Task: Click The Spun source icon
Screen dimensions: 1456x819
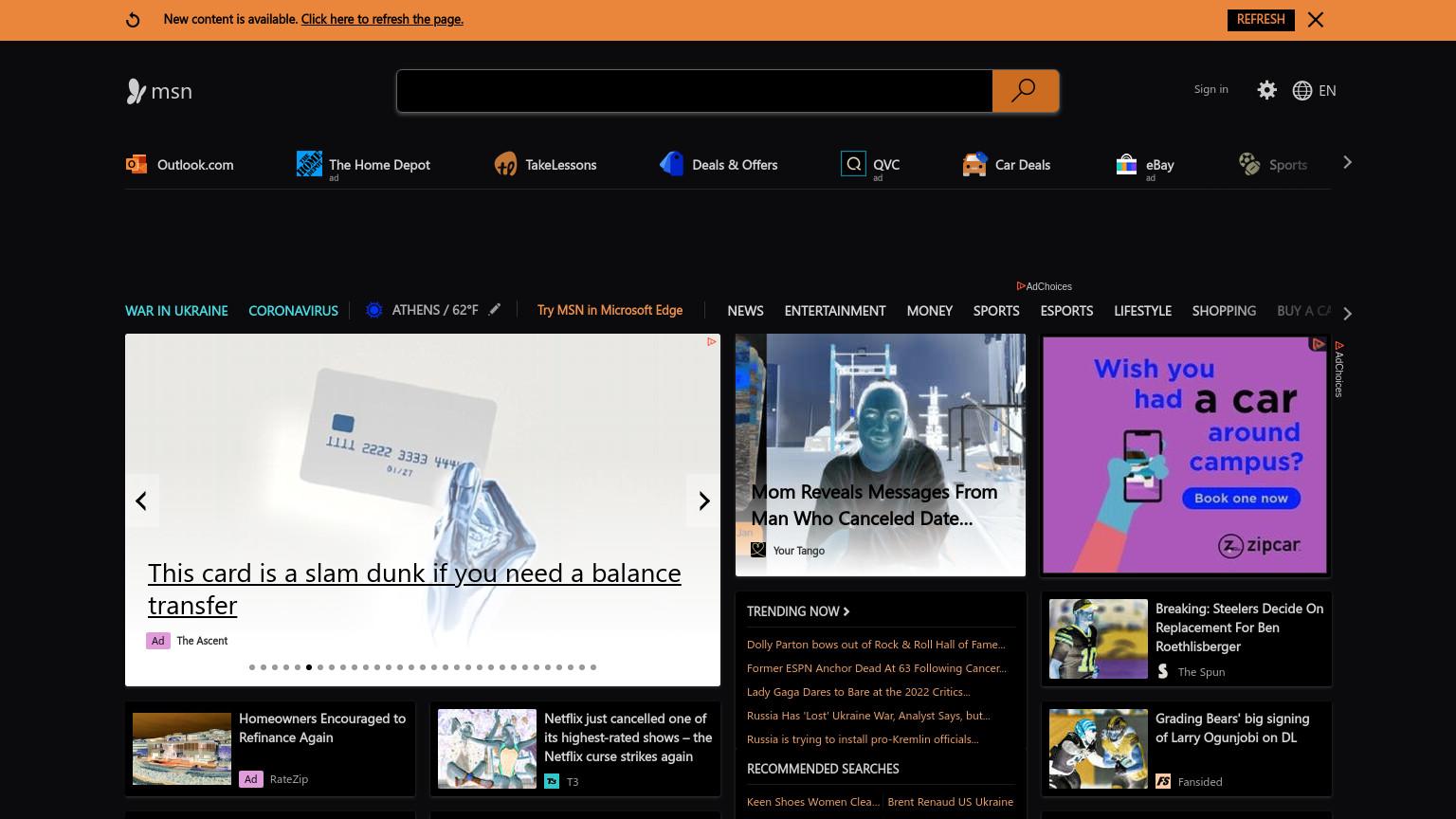Action: click(1163, 671)
